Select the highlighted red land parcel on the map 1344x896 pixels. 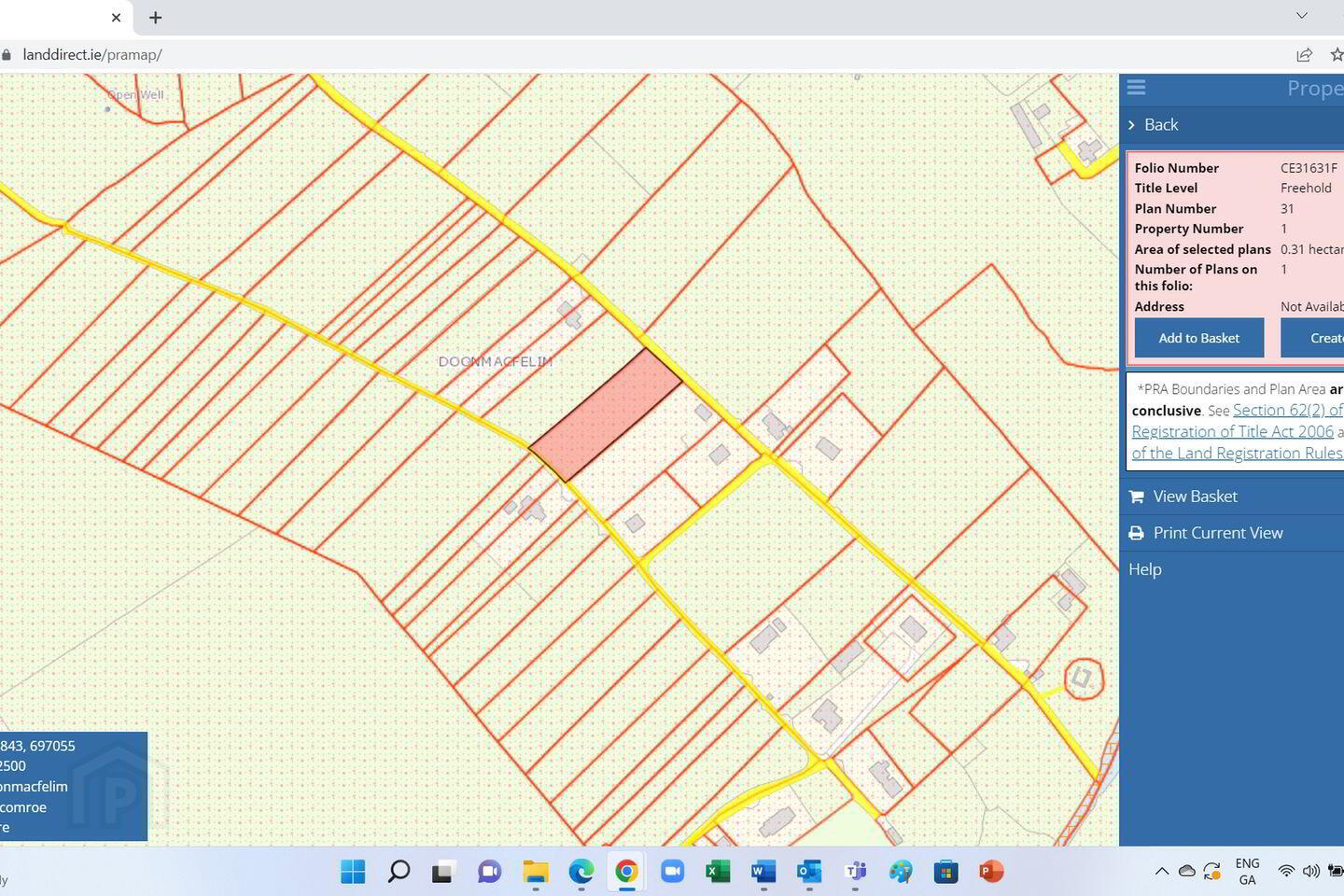coord(606,415)
